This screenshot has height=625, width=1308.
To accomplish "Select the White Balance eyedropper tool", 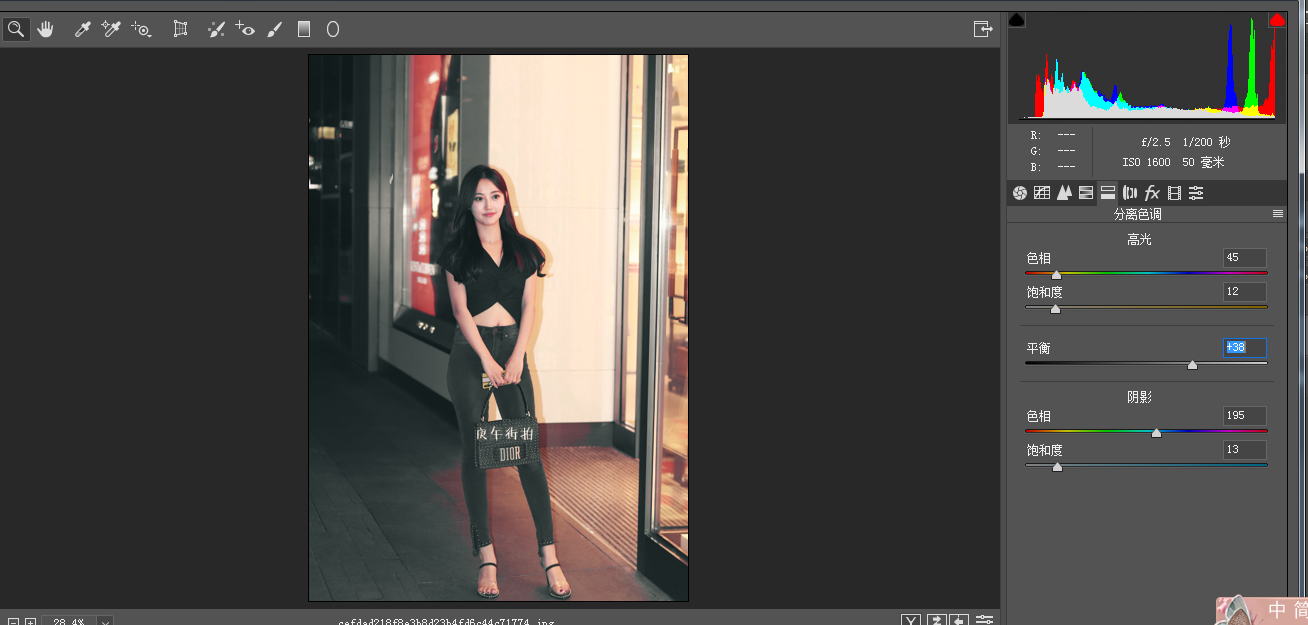I will tap(83, 29).
